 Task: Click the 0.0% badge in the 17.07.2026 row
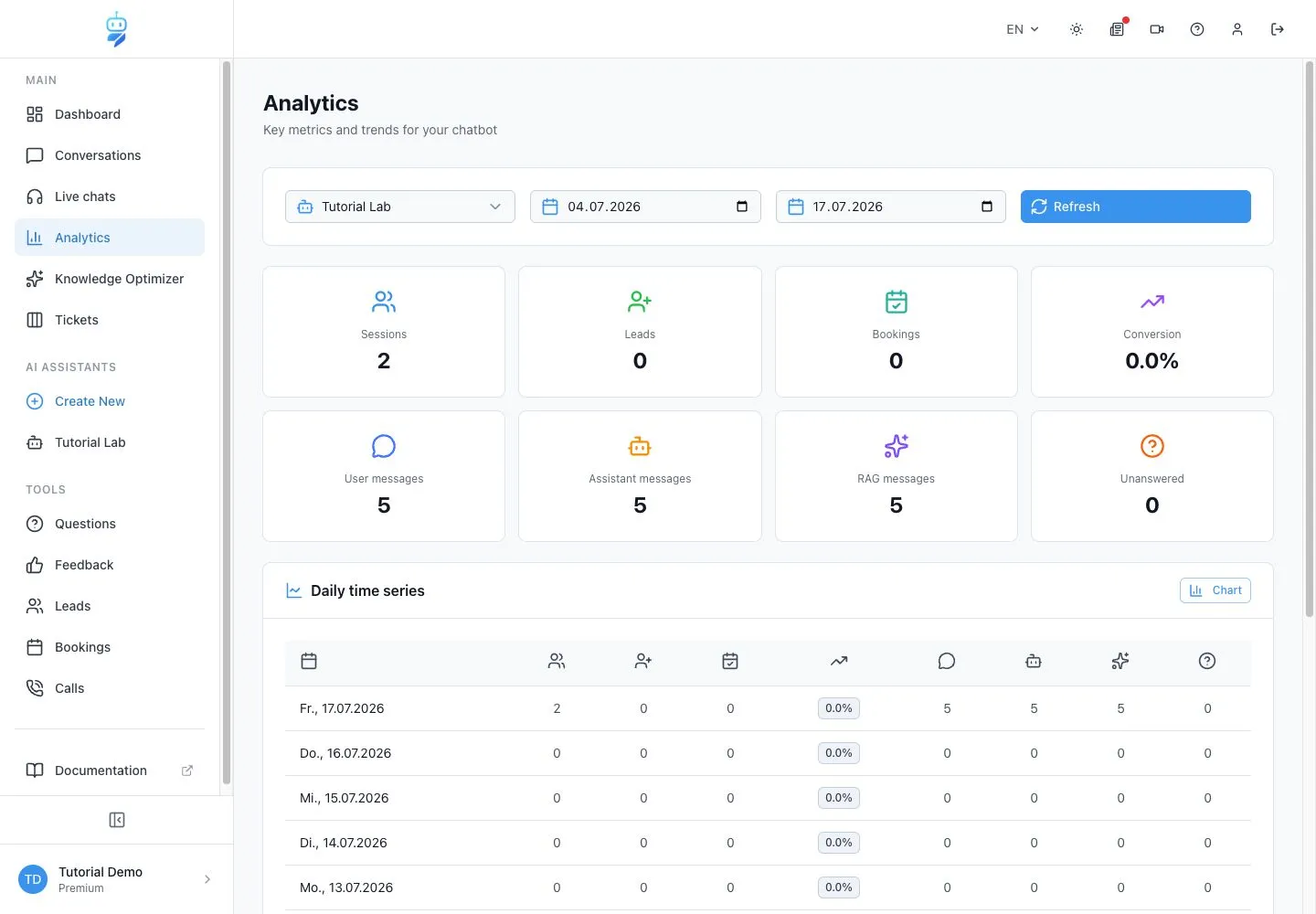tap(839, 708)
